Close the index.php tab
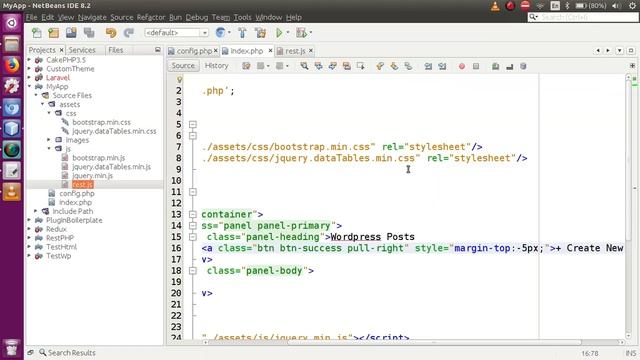Viewport: 640px width, 360px height. 270,51
